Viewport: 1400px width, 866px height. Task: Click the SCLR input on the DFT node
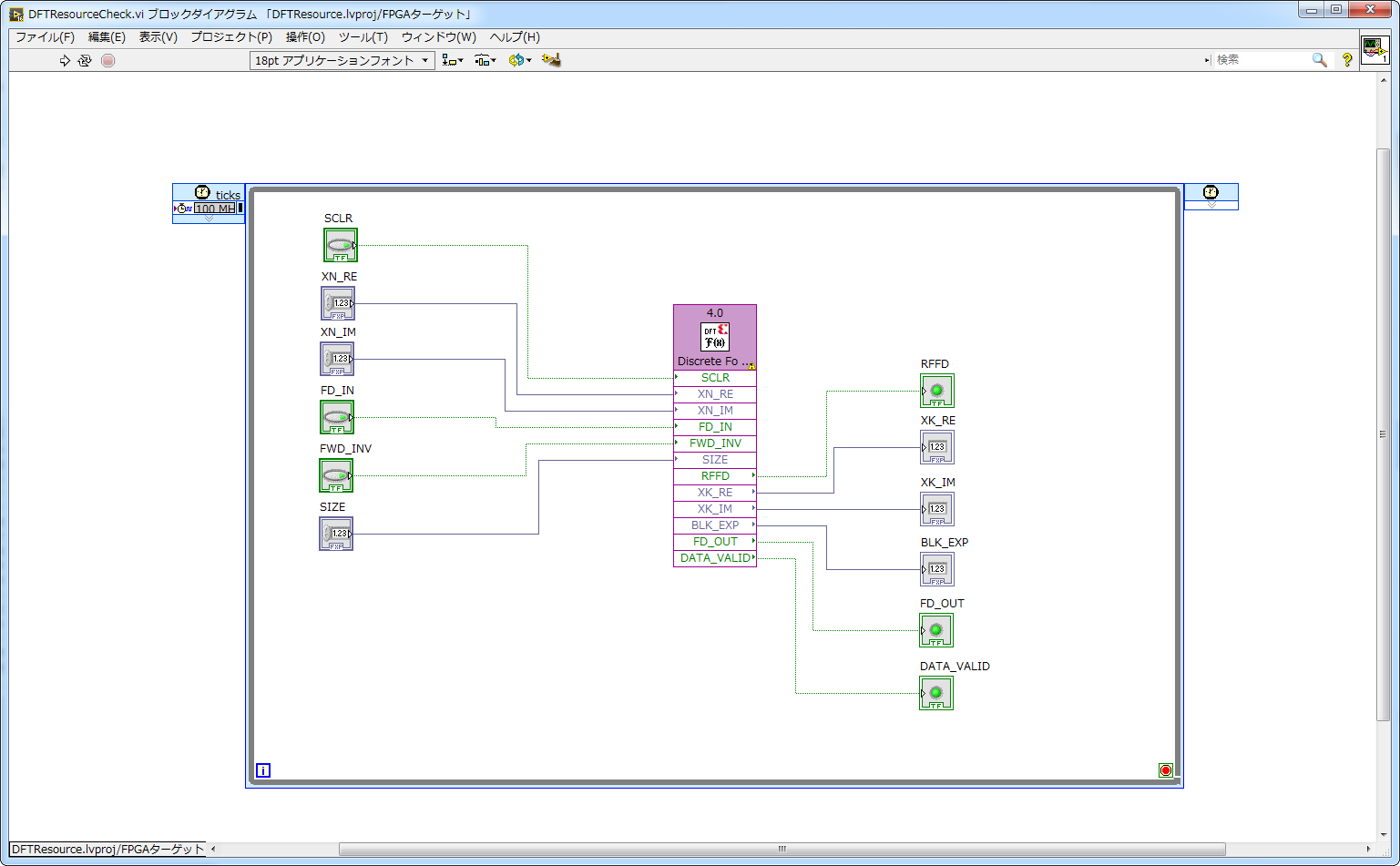pos(715,378)
